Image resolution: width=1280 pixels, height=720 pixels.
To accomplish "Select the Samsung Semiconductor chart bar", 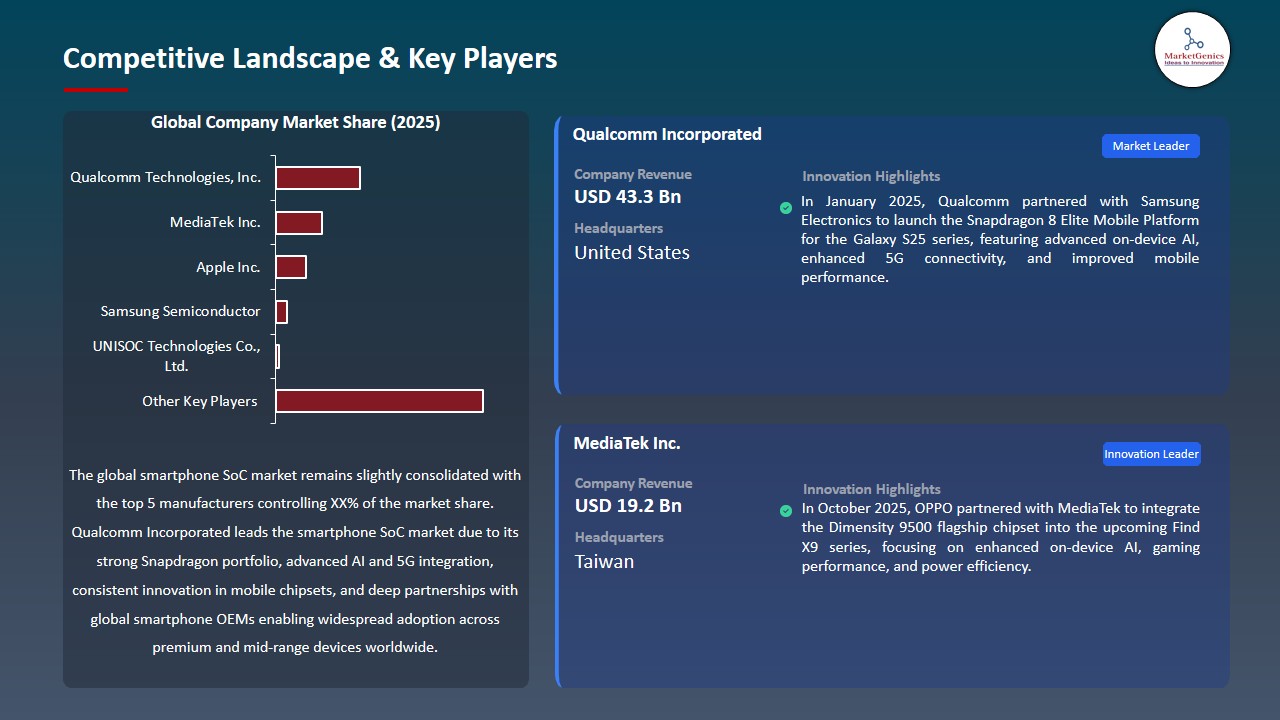I will point(281,312).
